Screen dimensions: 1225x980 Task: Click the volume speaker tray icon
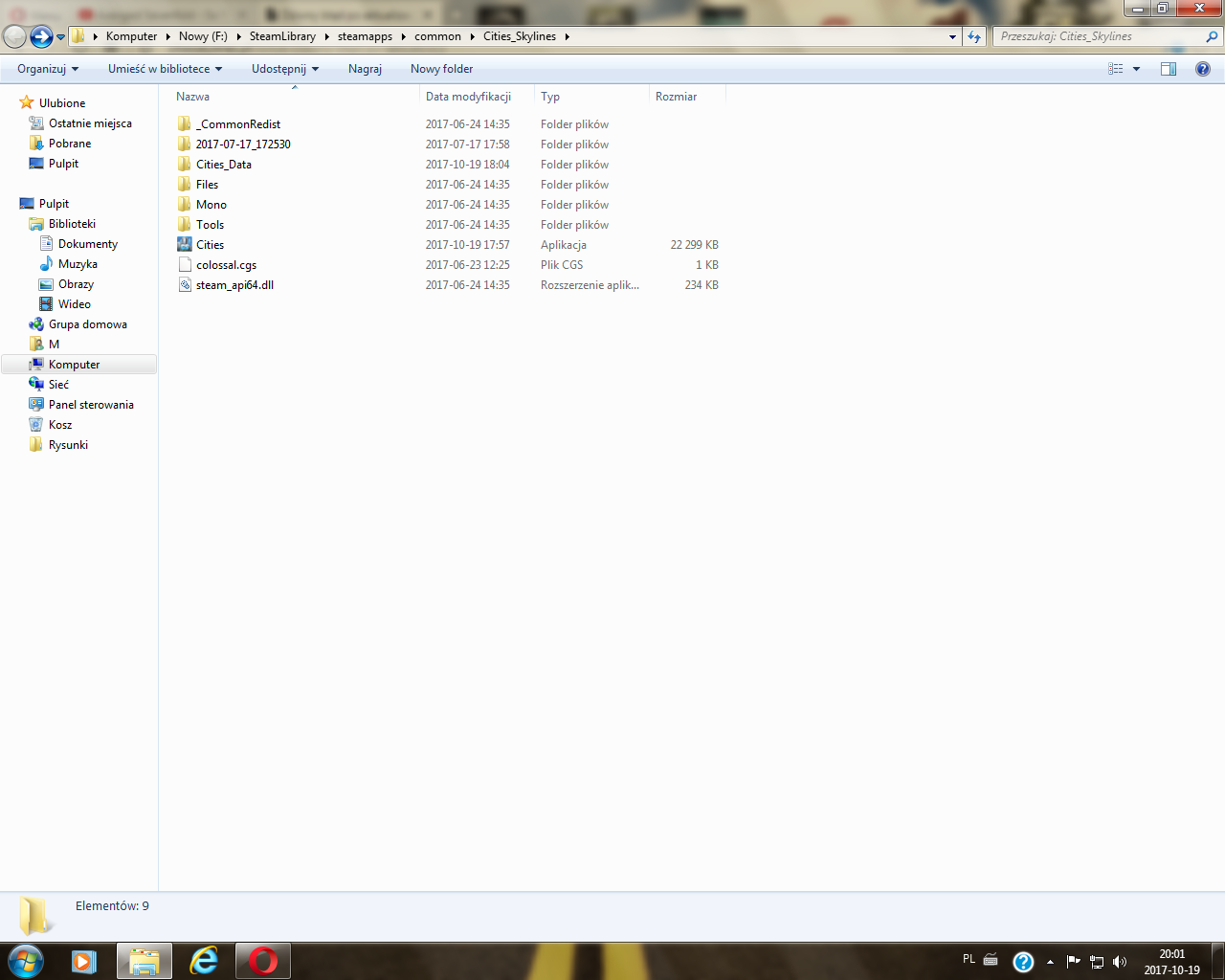[1120, 962]
